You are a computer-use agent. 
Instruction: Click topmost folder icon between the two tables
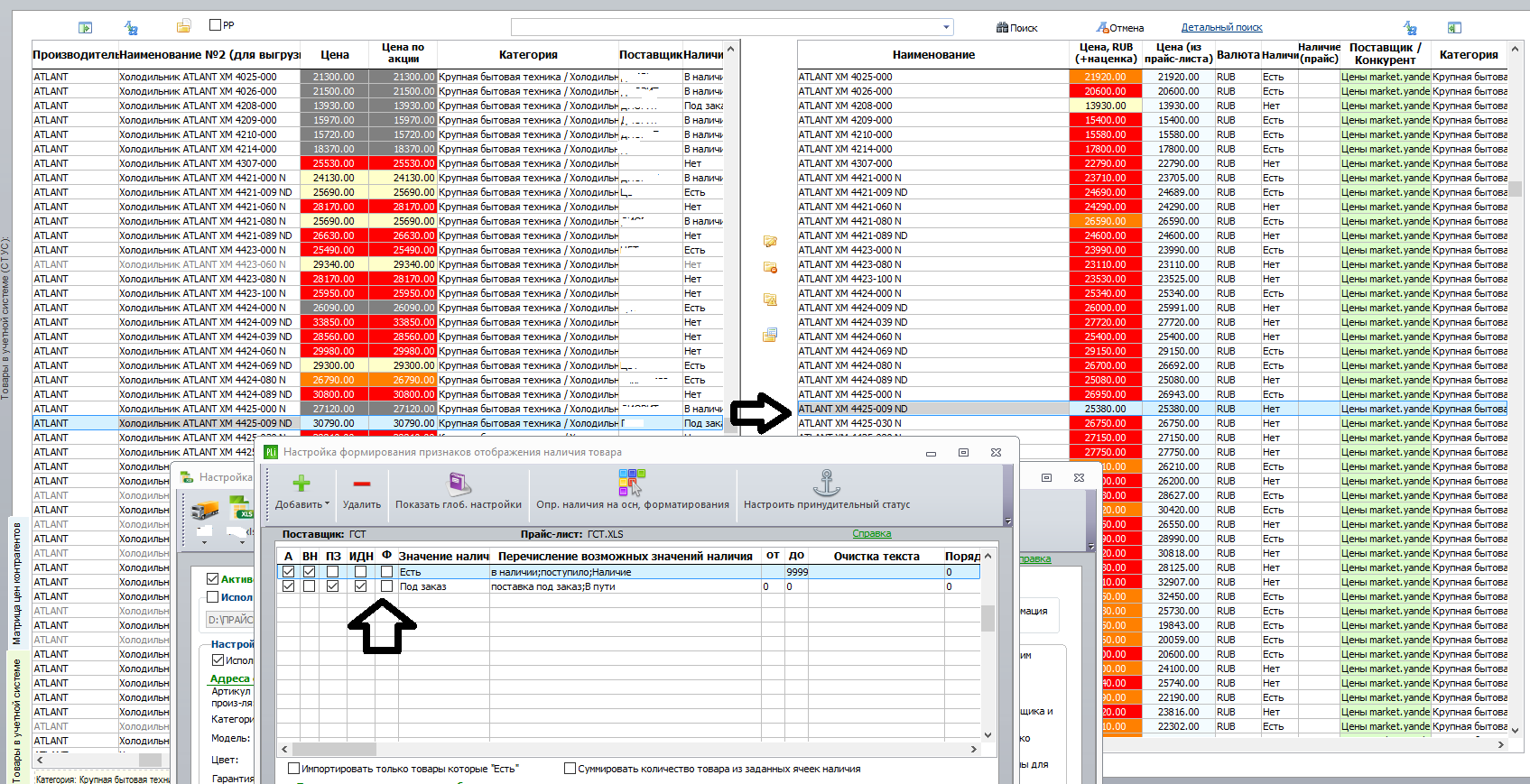(x=770, y=241)
